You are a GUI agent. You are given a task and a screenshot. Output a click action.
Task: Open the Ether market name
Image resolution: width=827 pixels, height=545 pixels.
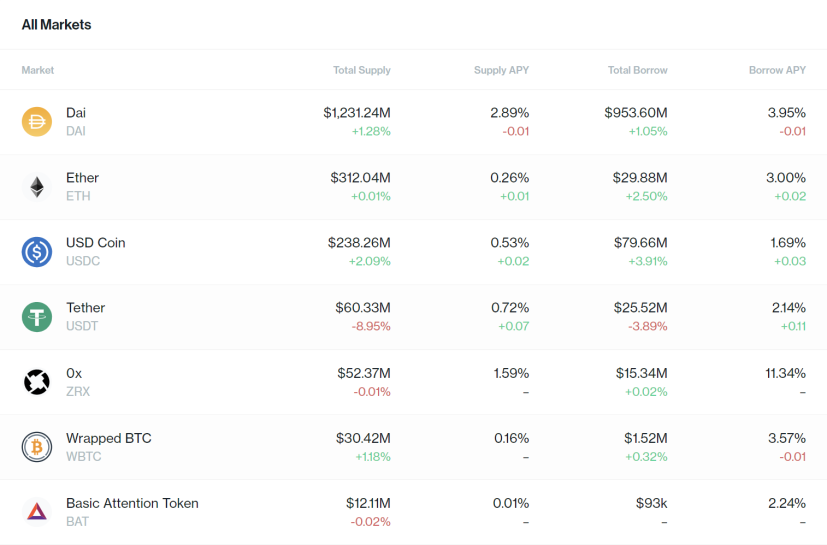(x=82, y=178)
